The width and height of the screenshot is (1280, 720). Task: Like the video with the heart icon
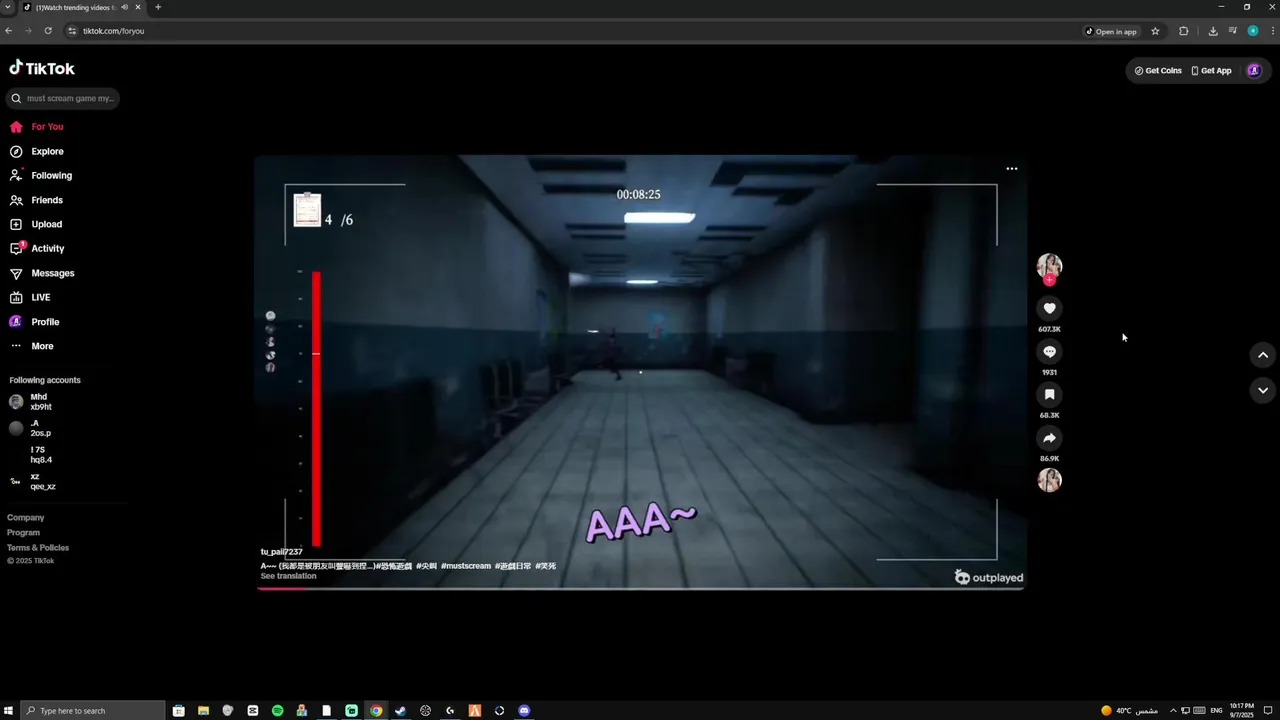tap(1049, 308)
